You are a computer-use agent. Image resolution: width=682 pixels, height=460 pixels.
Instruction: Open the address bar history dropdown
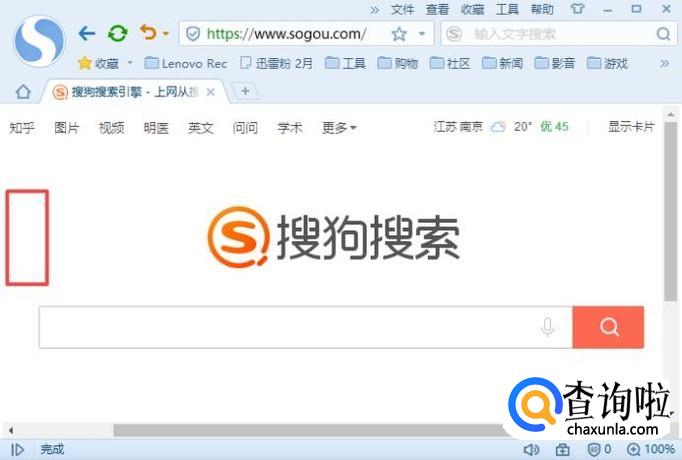tap(421, 33)
